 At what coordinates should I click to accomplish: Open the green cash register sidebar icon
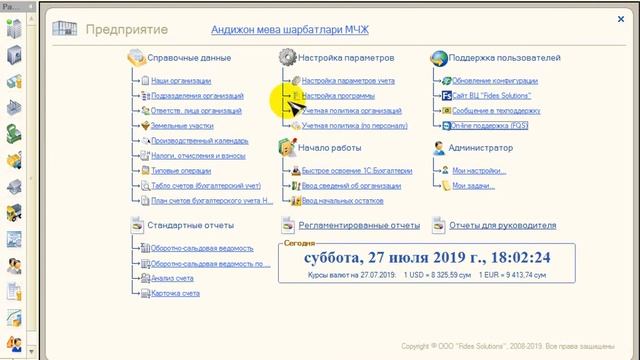(14, 134)
